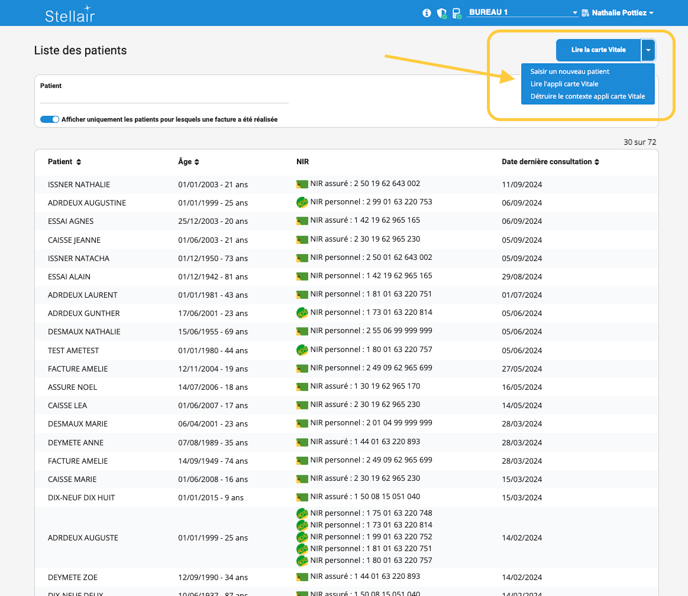Sort by Date dernière consultation arrows
688x596 pixels.
pyautogui.click(x=597, y=162)
